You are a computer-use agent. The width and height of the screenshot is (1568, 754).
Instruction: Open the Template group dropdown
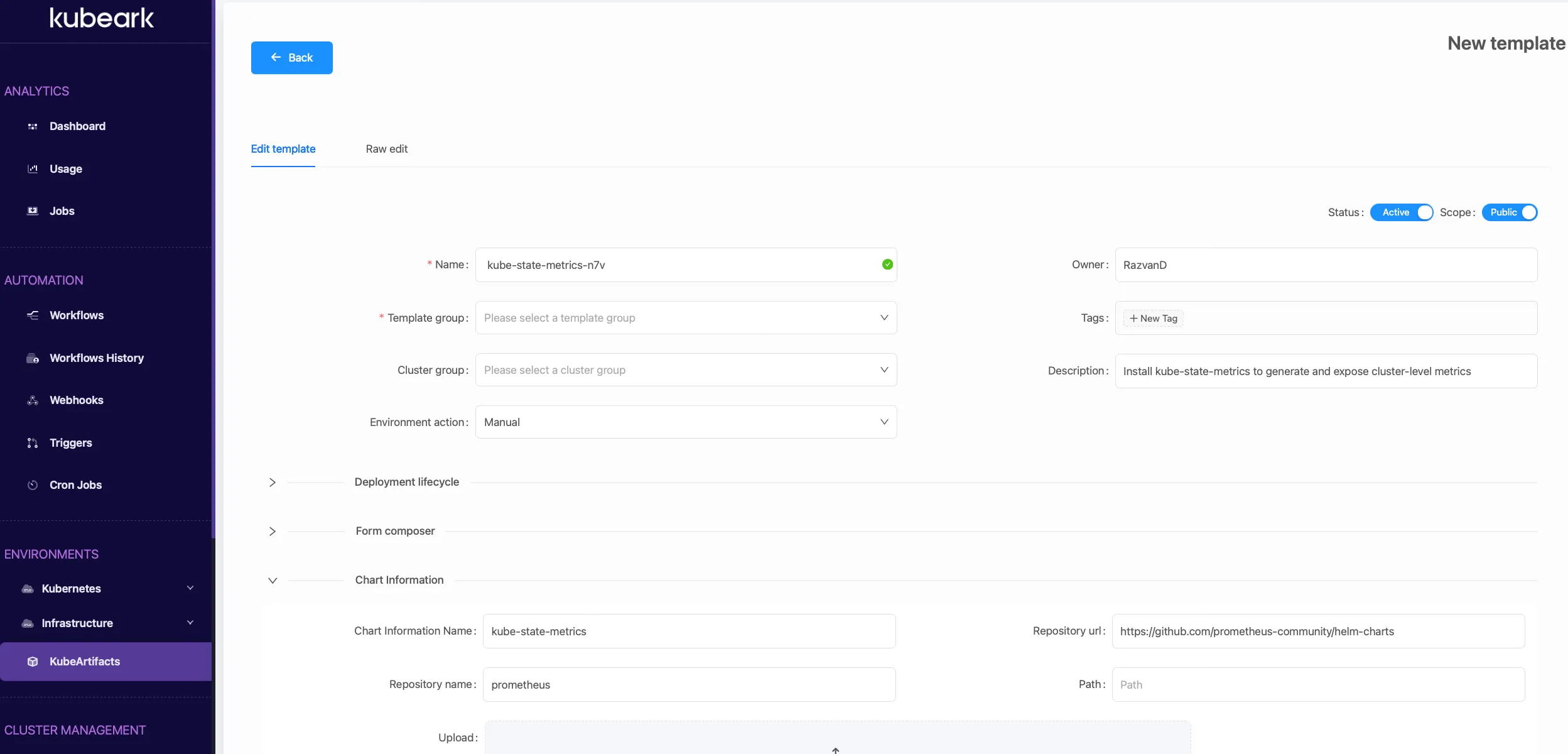[686, 318]
